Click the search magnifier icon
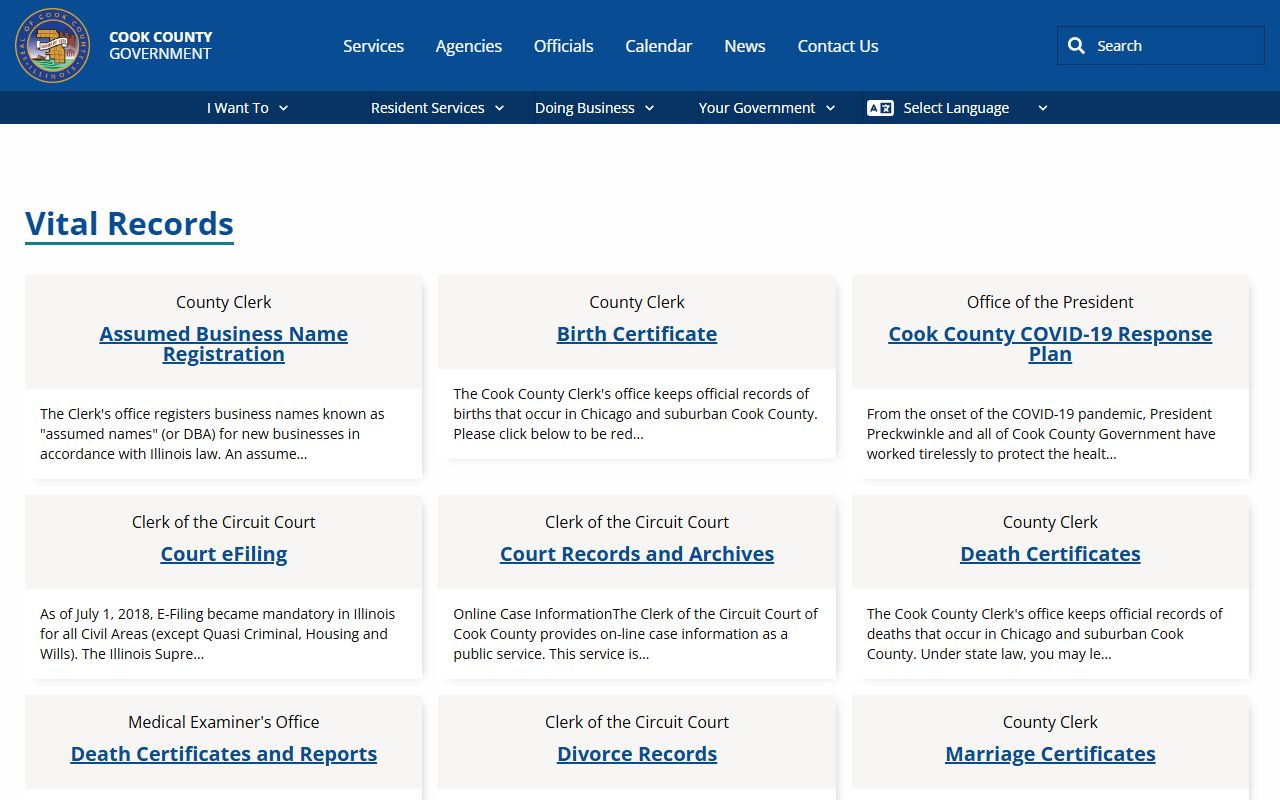This screenshot has width=1280, height=800. (x=1076, y=46)
